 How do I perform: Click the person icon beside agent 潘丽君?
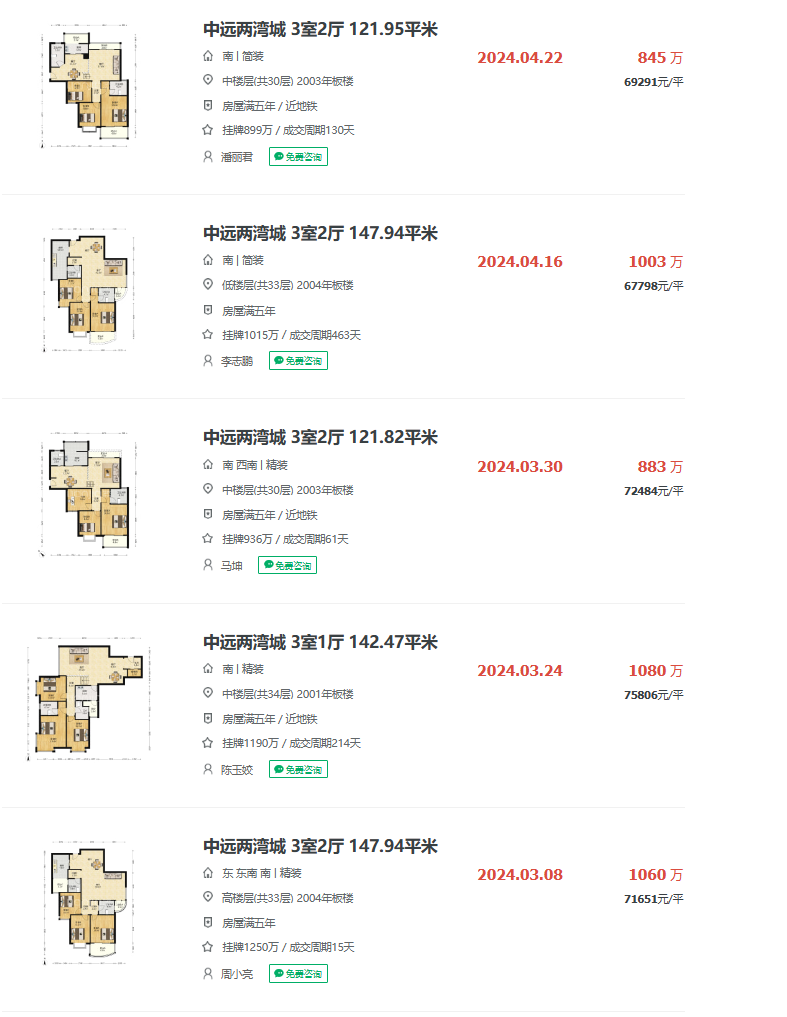(x=208, y=157)
